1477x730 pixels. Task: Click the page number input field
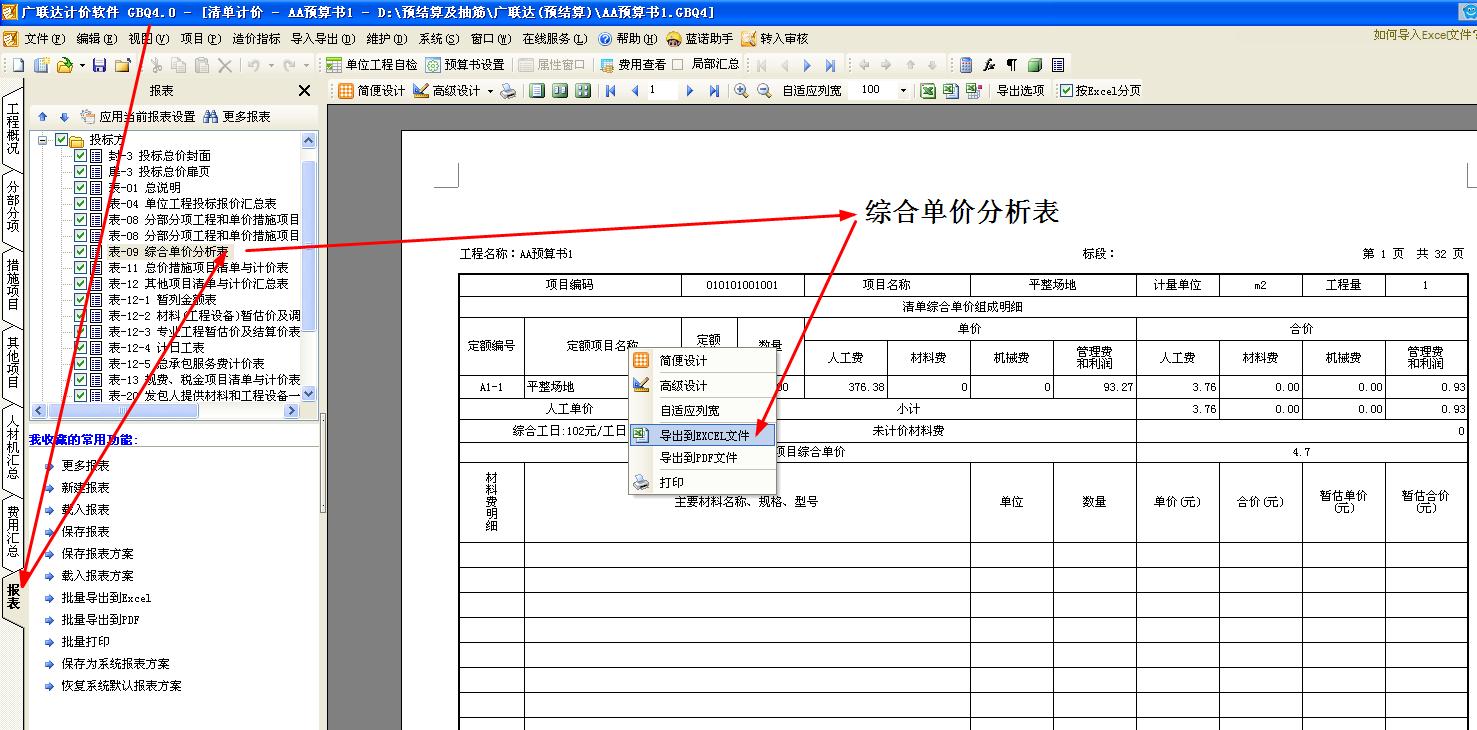pos(661,90)
